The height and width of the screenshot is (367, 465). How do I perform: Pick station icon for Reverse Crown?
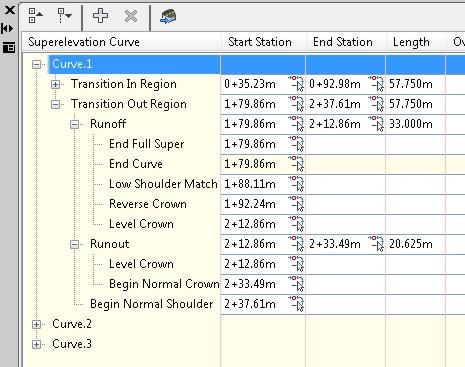pyautogui.click(x=296, y=204)
